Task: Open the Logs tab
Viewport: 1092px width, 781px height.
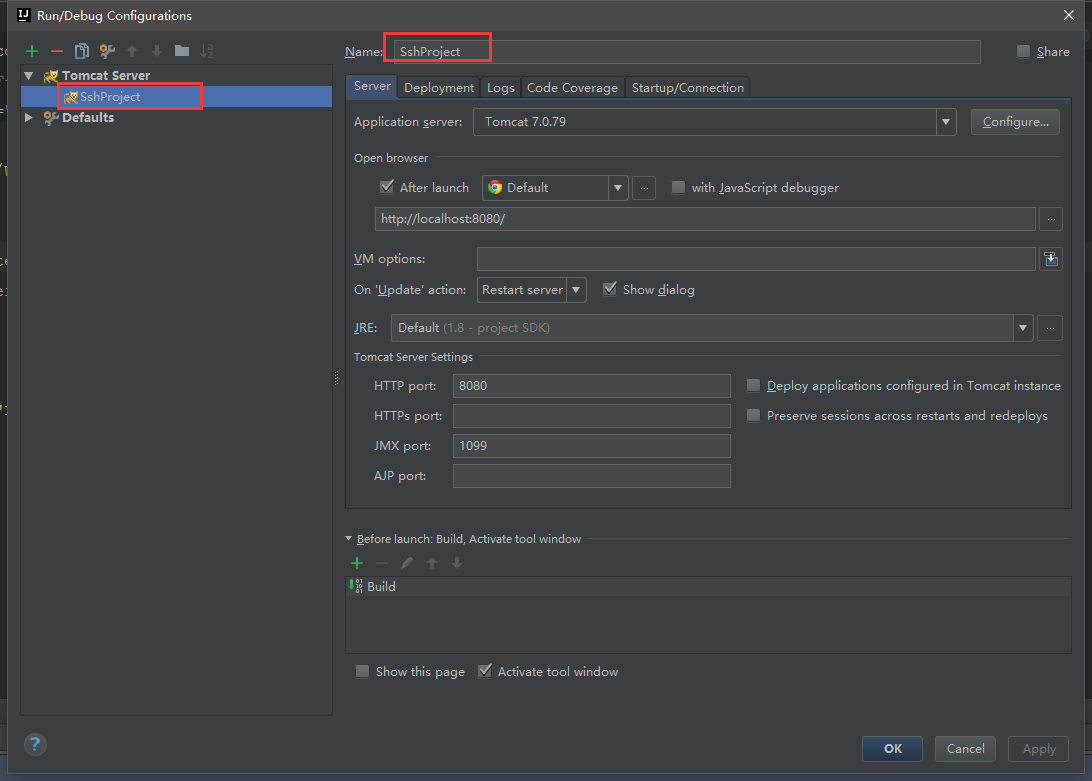Action: tap(501, 88)
